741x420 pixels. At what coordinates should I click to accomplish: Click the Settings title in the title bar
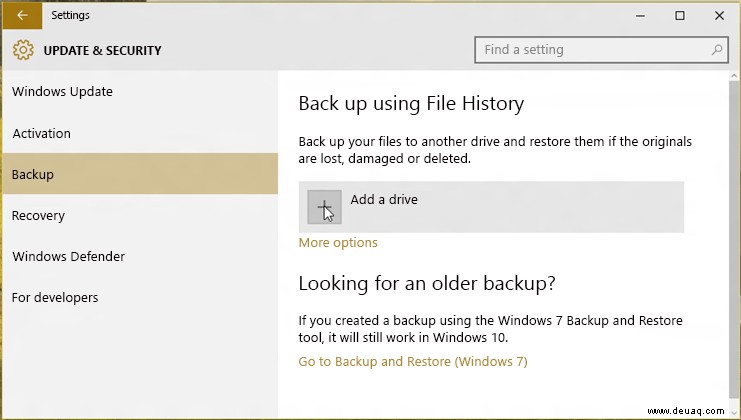click(x=70, y=16)
